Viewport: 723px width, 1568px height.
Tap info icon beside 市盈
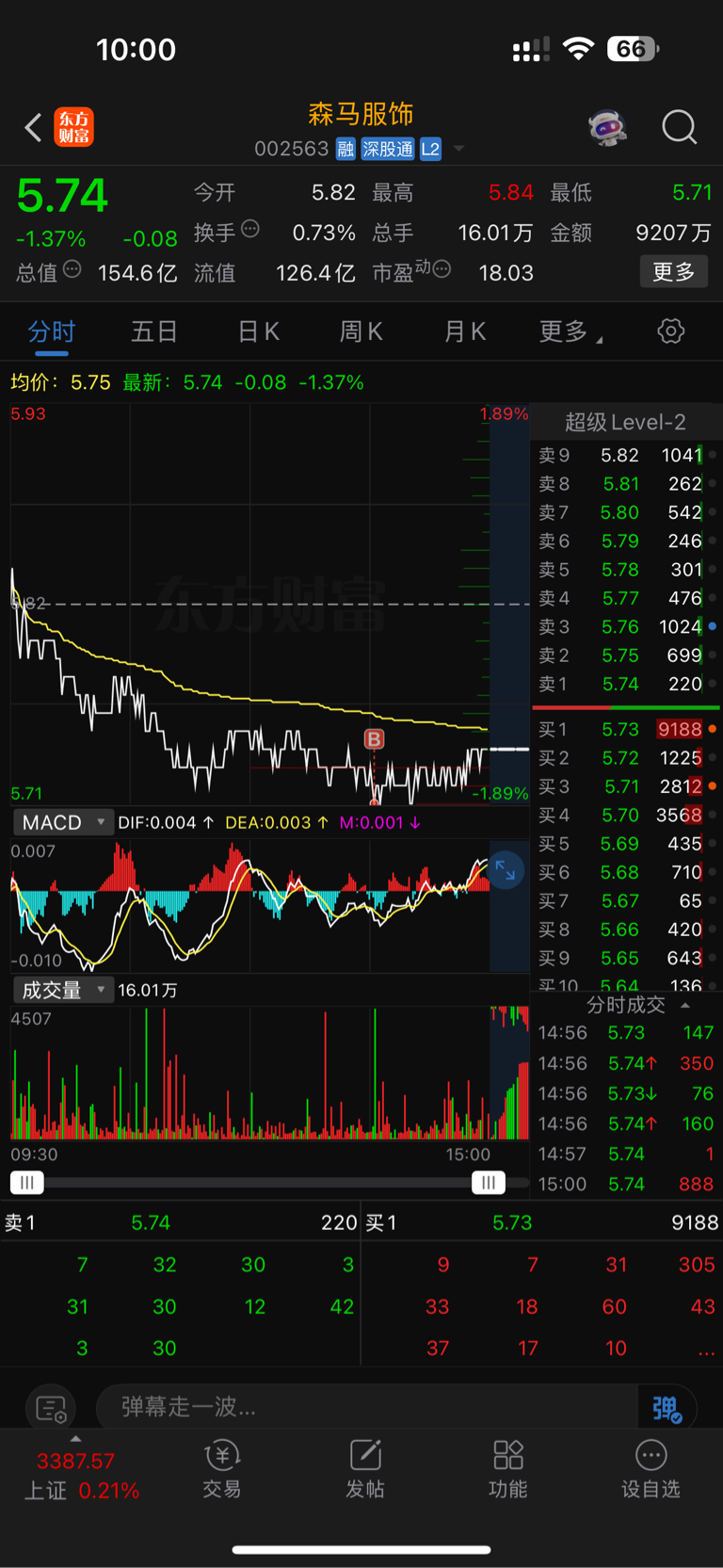tap(442, 269)
